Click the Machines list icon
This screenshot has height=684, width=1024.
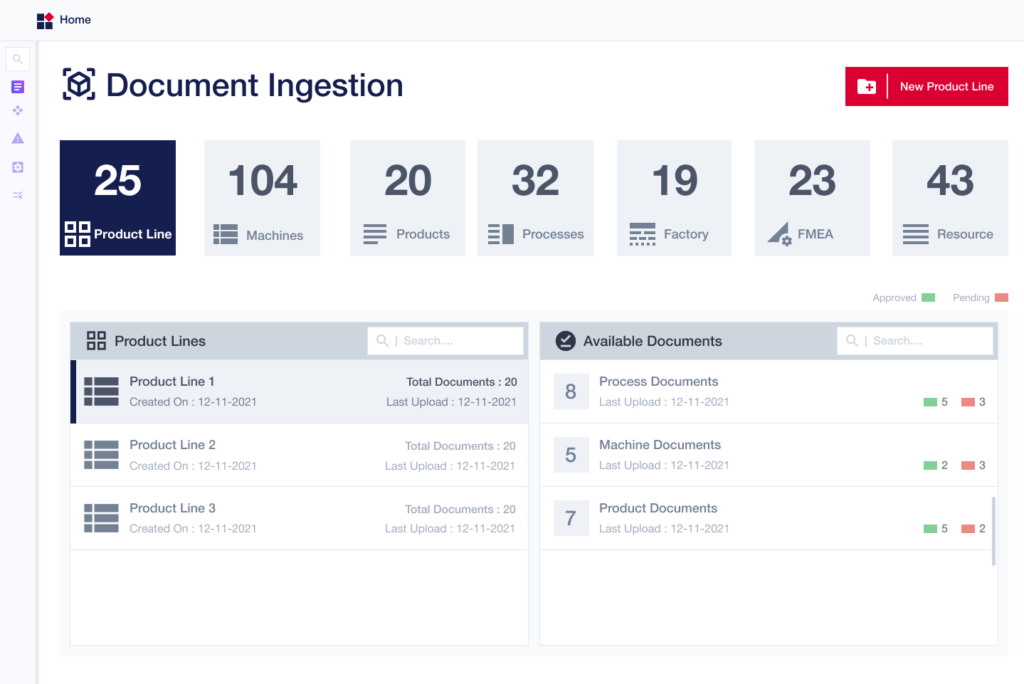(225, 235)
